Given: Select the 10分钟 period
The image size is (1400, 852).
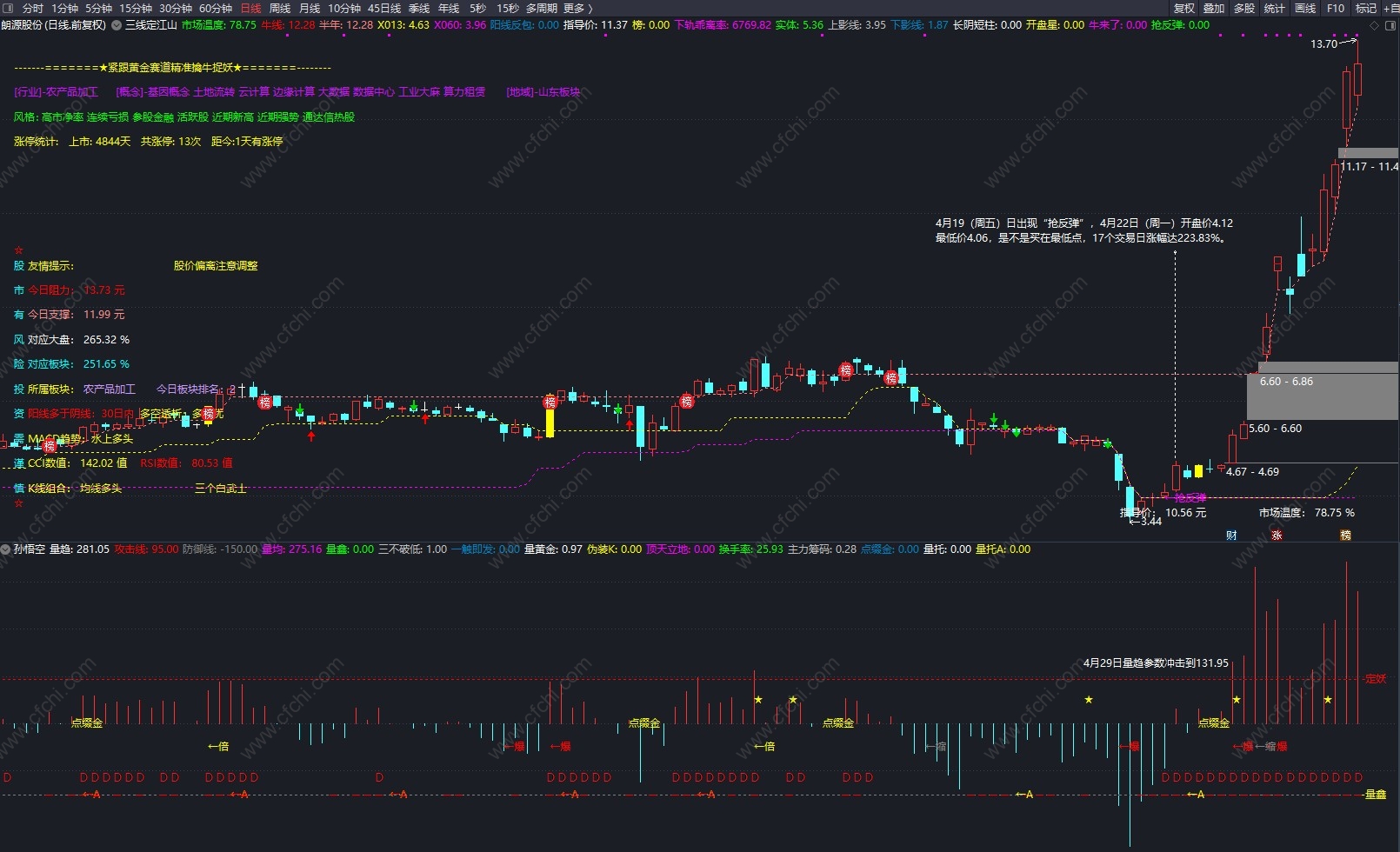Looking at the screenshot, I should point(344,8).
